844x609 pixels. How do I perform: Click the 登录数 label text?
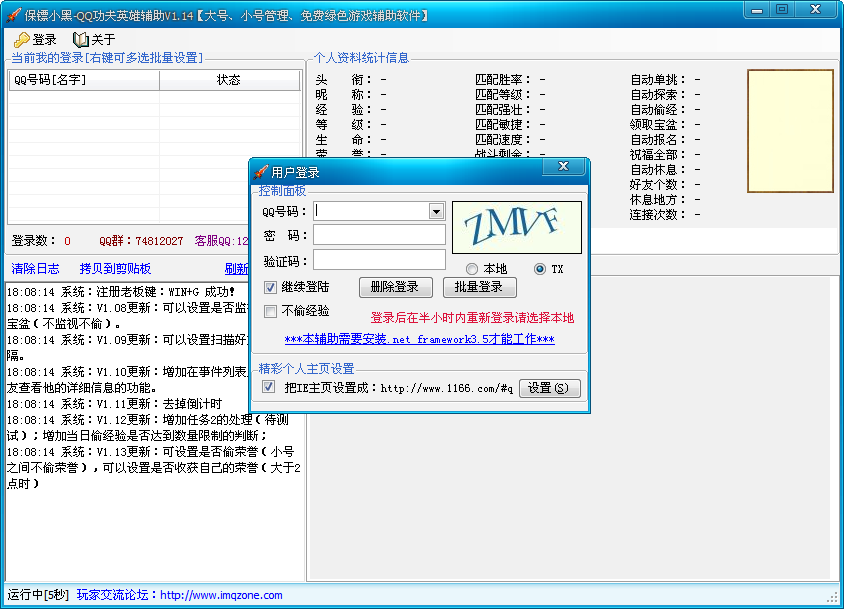pos(34,241)
